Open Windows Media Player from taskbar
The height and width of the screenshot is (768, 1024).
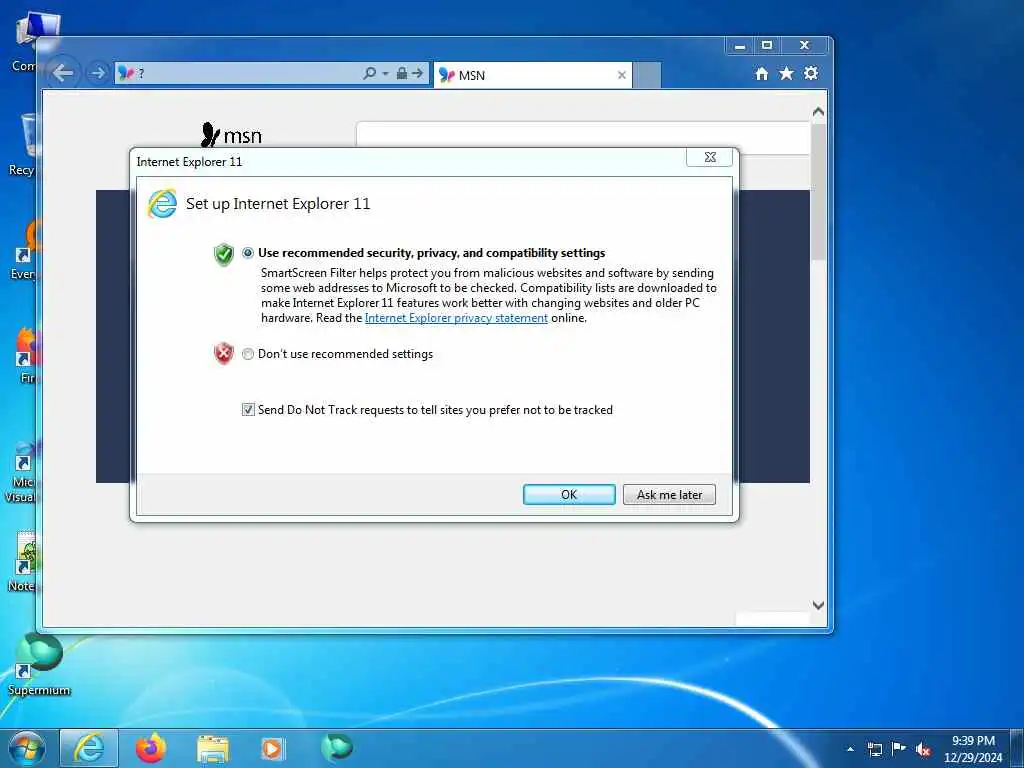[x=272, y=749]
